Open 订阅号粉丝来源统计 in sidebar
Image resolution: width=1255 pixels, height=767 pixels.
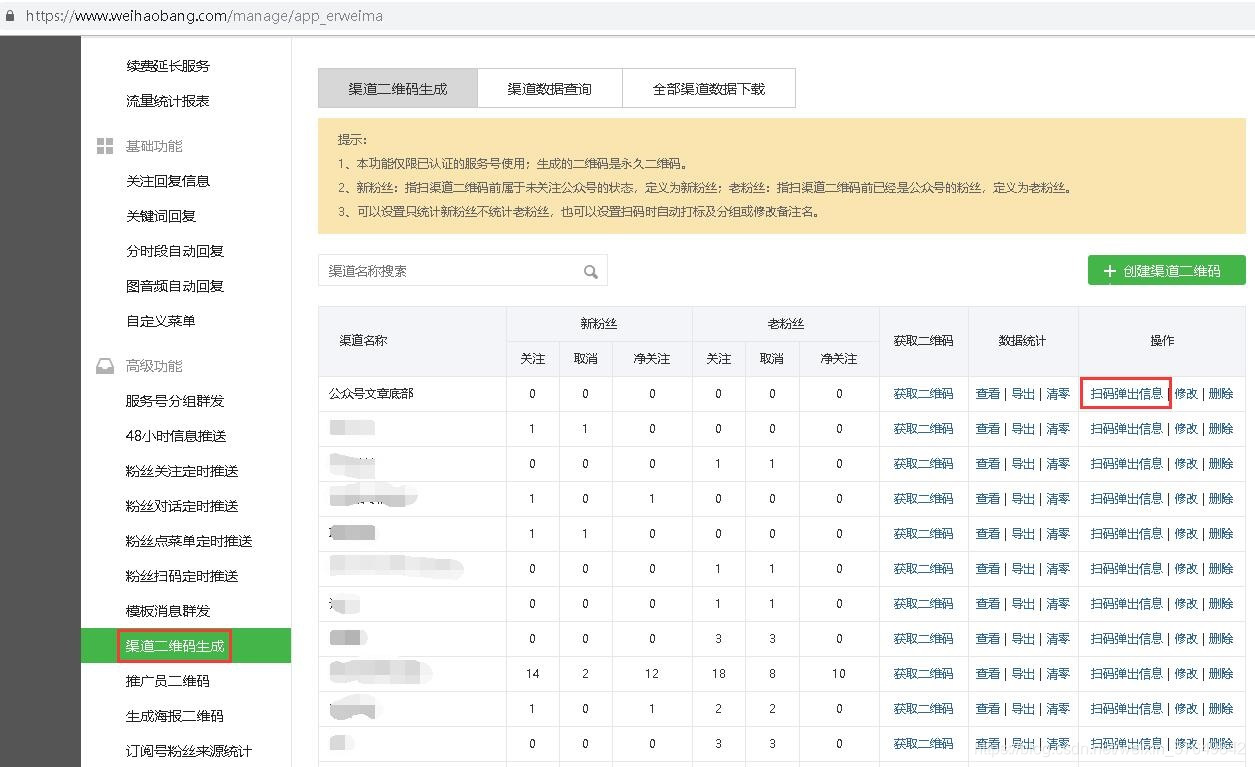pyautogui.click(x=189, y=751)
